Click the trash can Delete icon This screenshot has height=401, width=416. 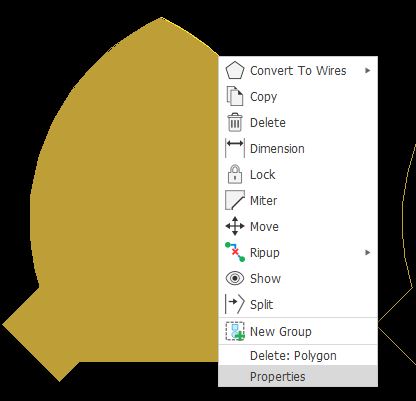pos(235,122)
